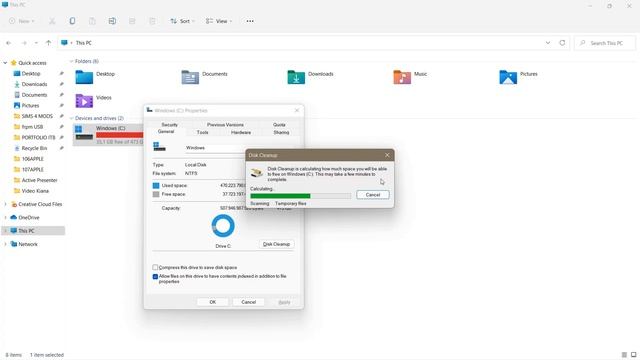Switch to large icons view in status bar
This screenshot has height=360, width=640.
[x=633, y=355]
